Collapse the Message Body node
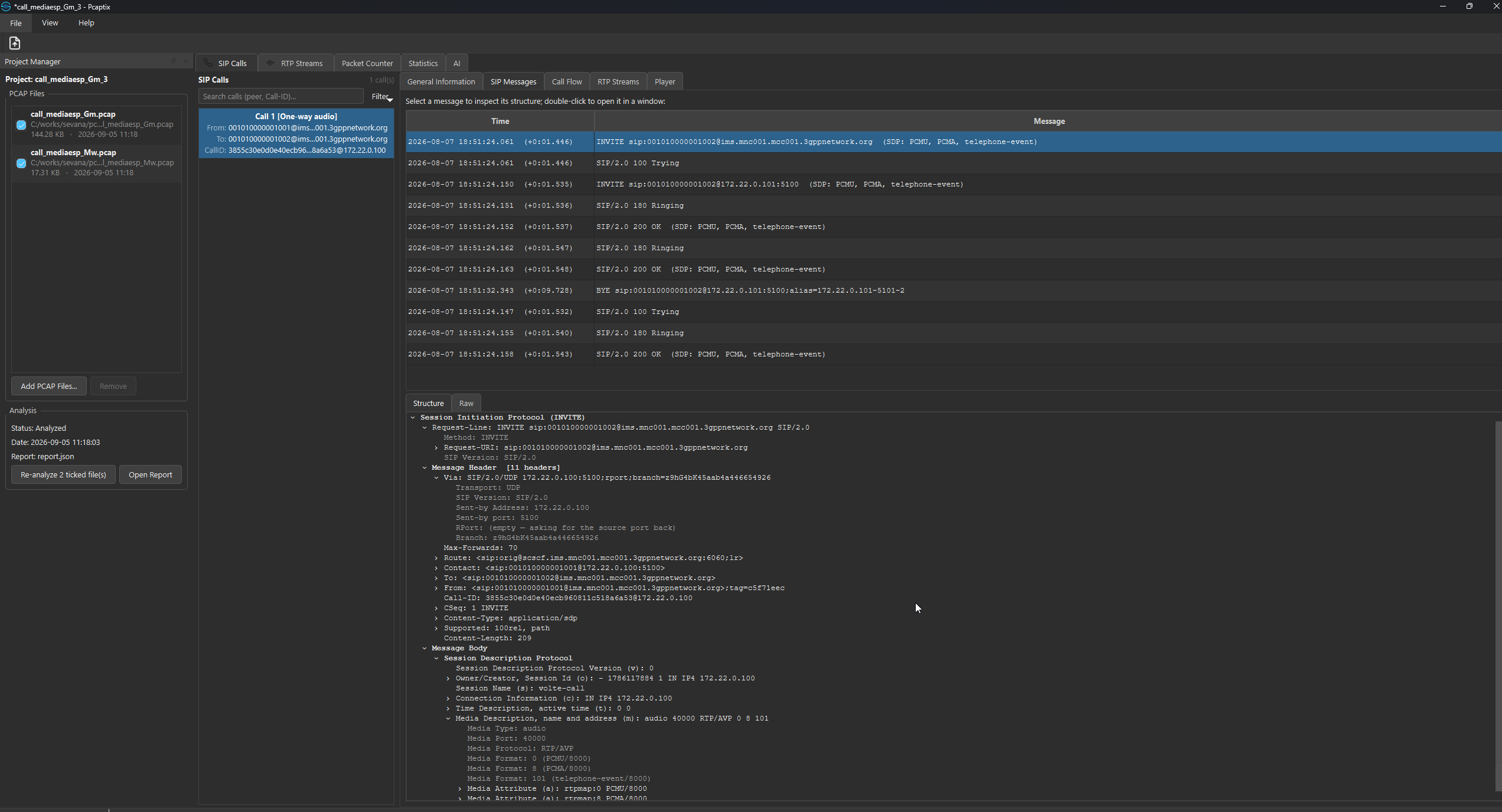Screen dimensions: 1502x812 click(425, 649)
